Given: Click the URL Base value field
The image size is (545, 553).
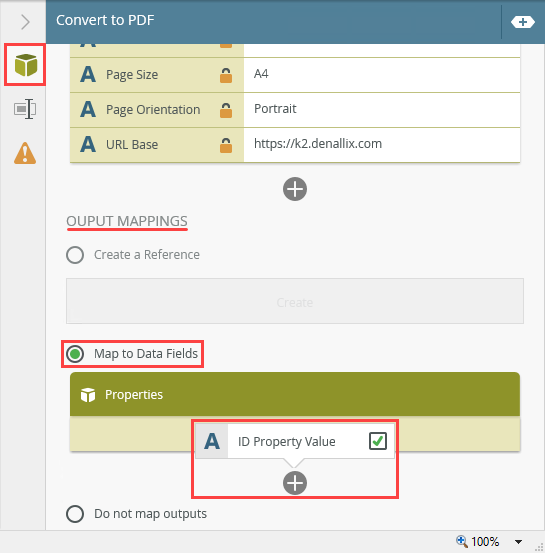Looking at the screenshot, I should point(382,145).
